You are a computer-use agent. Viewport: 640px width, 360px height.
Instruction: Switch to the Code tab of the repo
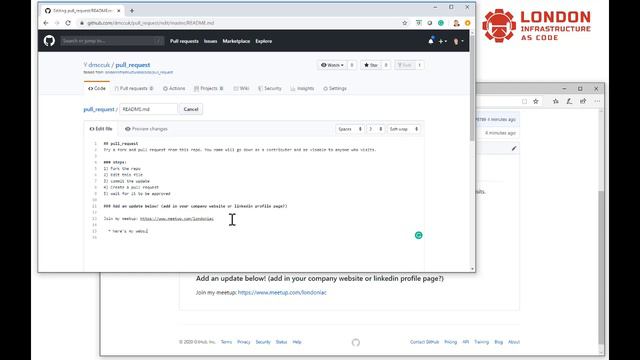[x=97, y=88]
